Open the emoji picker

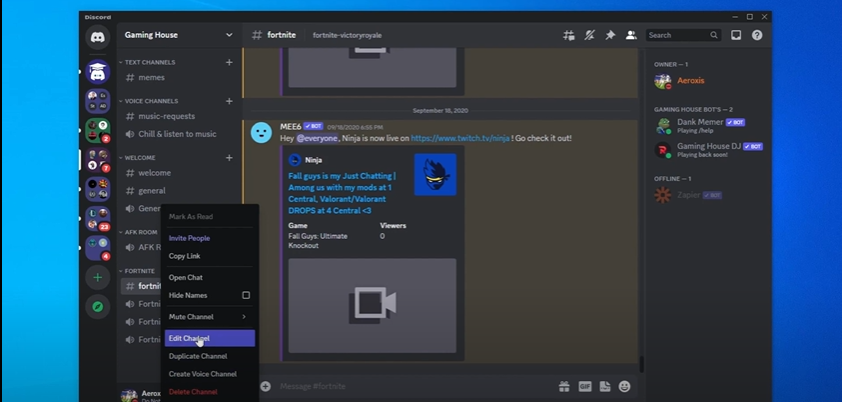pos(624,386)
